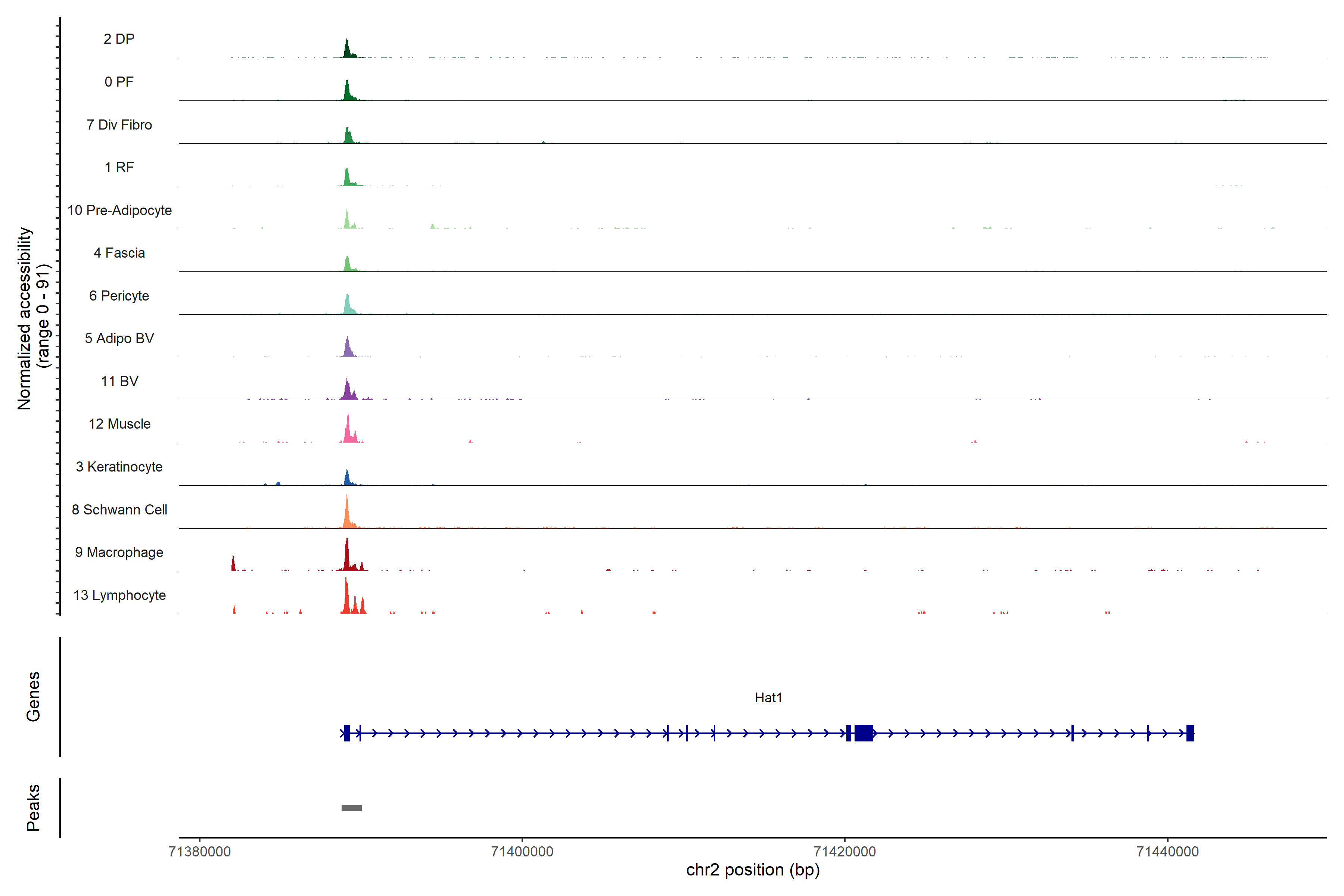The image size is (1344, 896).
Task: Click the 2 DP track label
Action: click(119, 39)
